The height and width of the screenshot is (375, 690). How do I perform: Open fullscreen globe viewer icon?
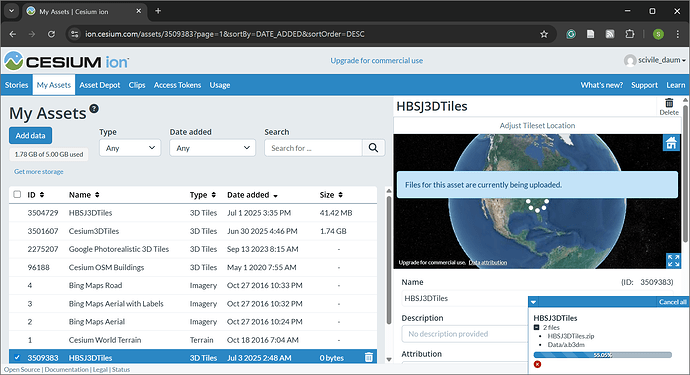coord(673,260)
